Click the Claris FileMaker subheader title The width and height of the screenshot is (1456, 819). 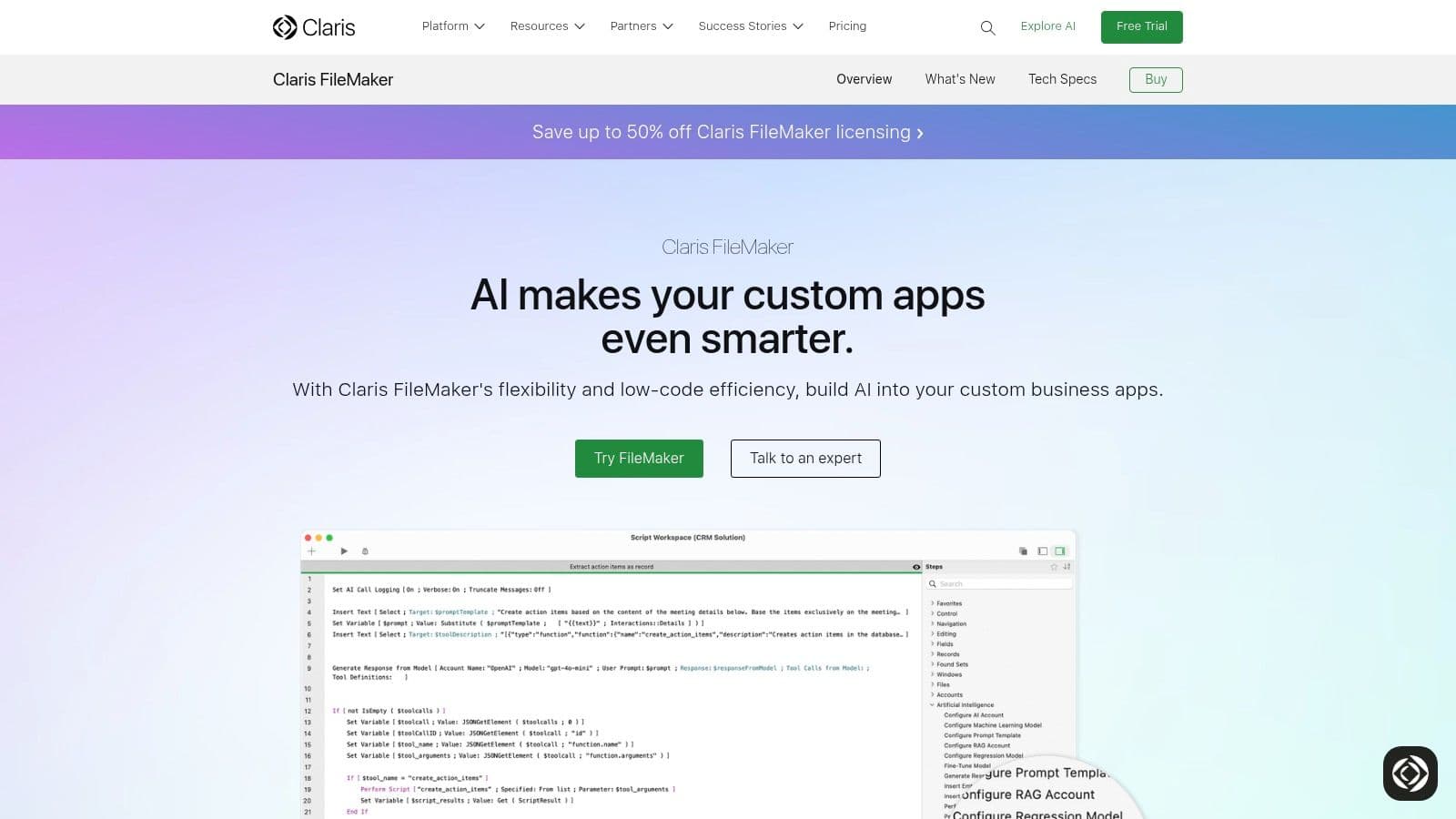[333, 79]
